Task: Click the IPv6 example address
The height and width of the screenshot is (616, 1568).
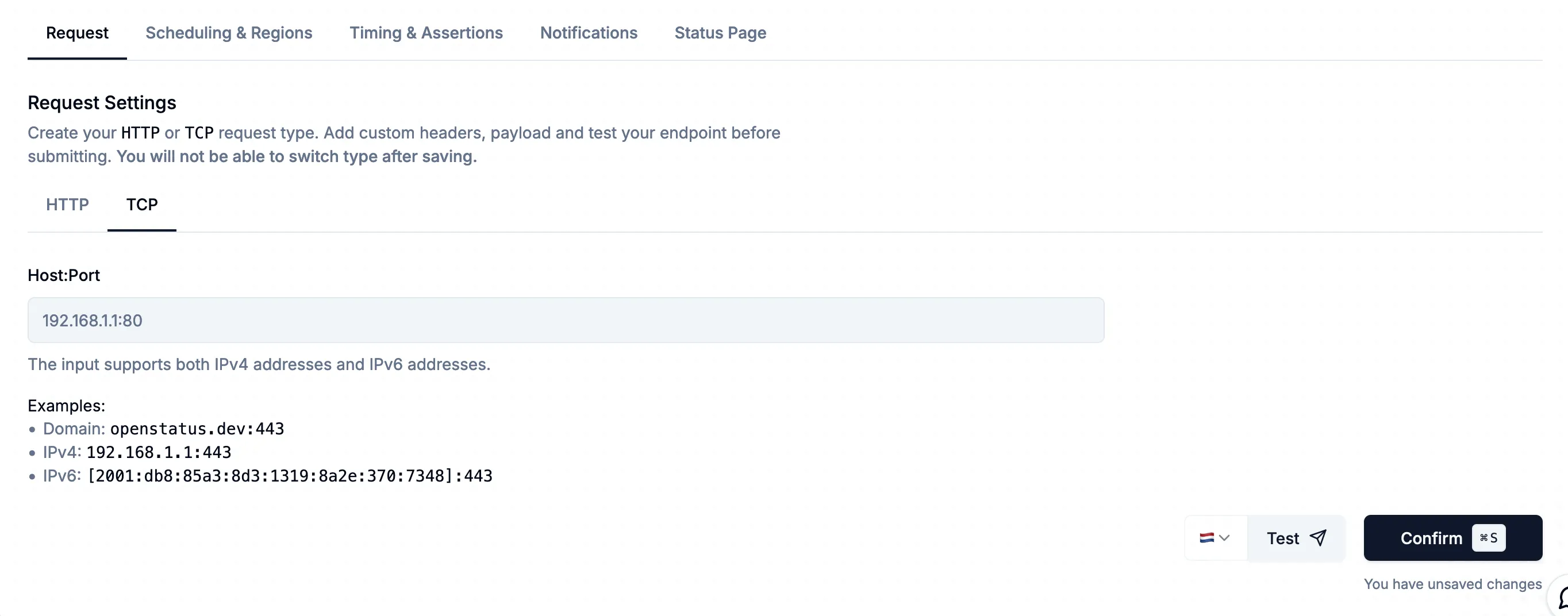Action: click(290, 476)
